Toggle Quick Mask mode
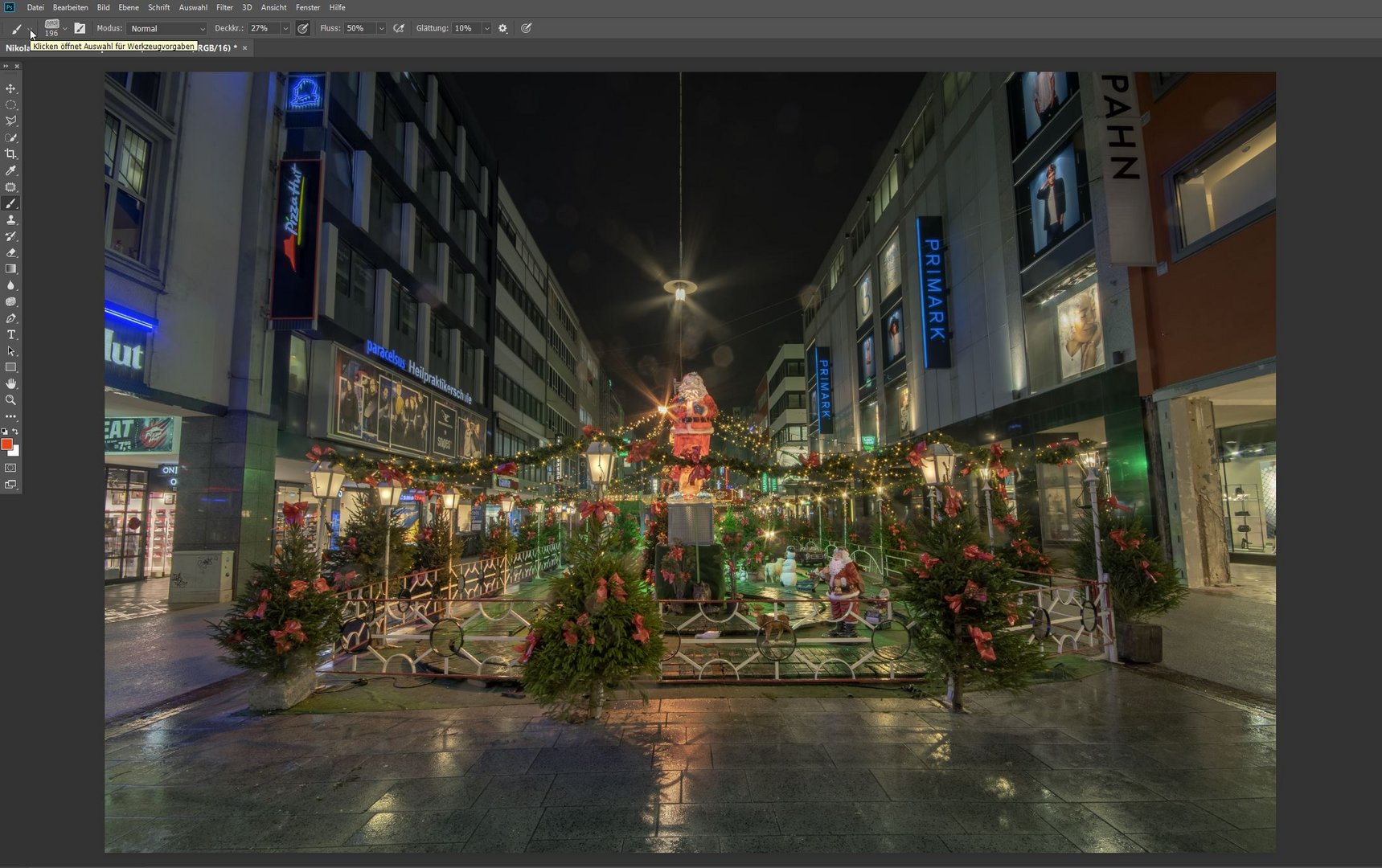The height and width of the screenshot is (868, 1382). pyautogui.click(x=10, y=468)
